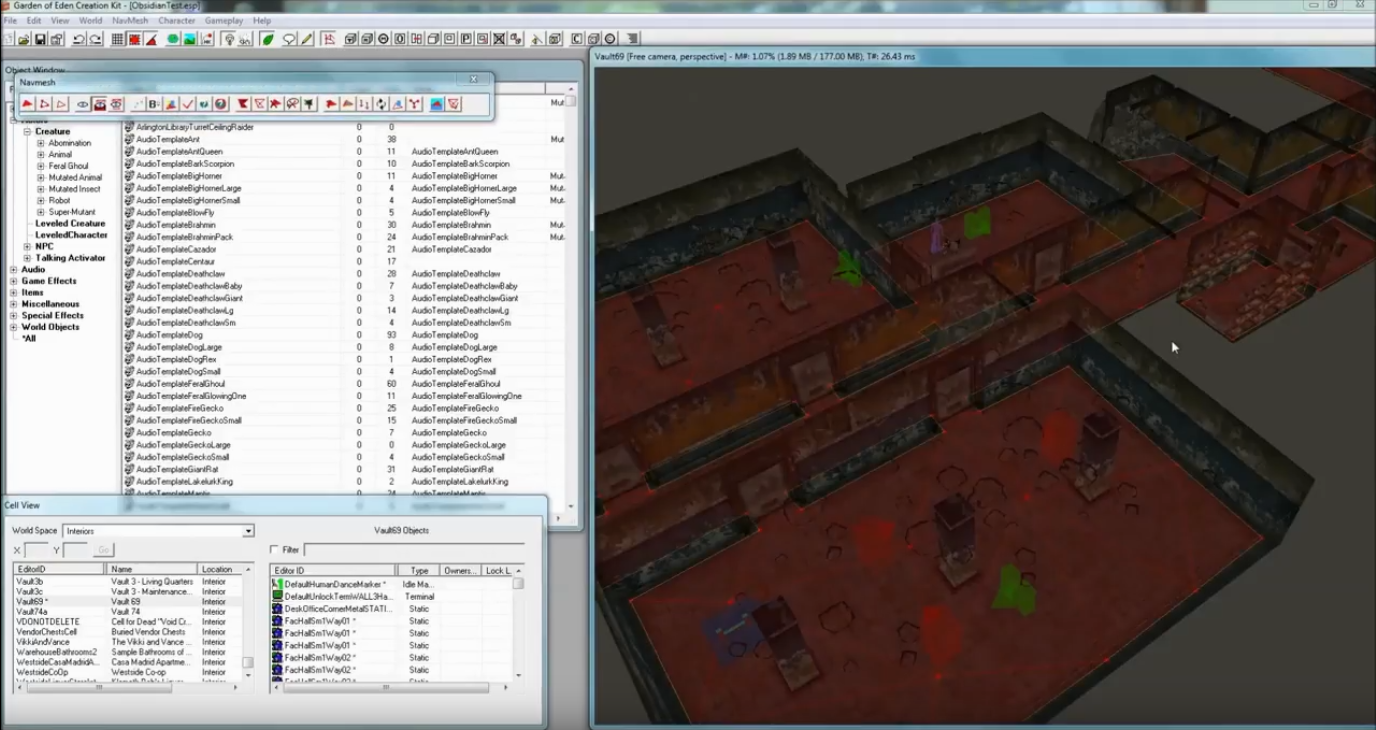The image size is (1376, 730).
Task: Click the pencil edit icon in the main toolbar
Action: point(306,40)
